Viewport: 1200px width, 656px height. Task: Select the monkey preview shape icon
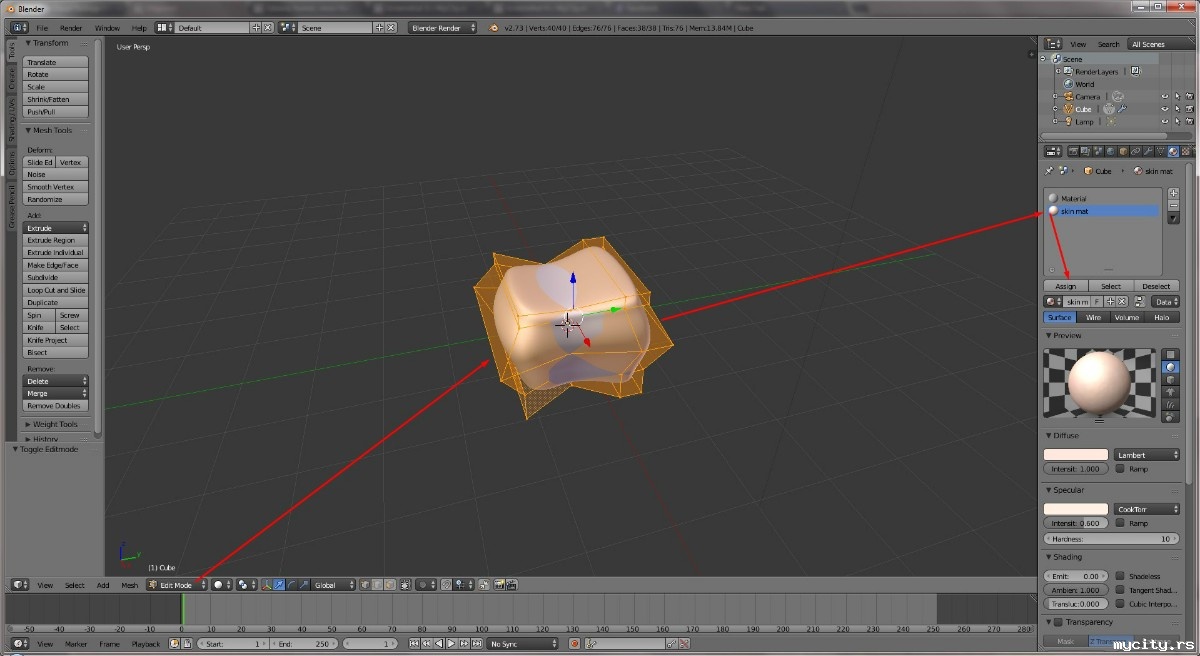(1171, 392)
